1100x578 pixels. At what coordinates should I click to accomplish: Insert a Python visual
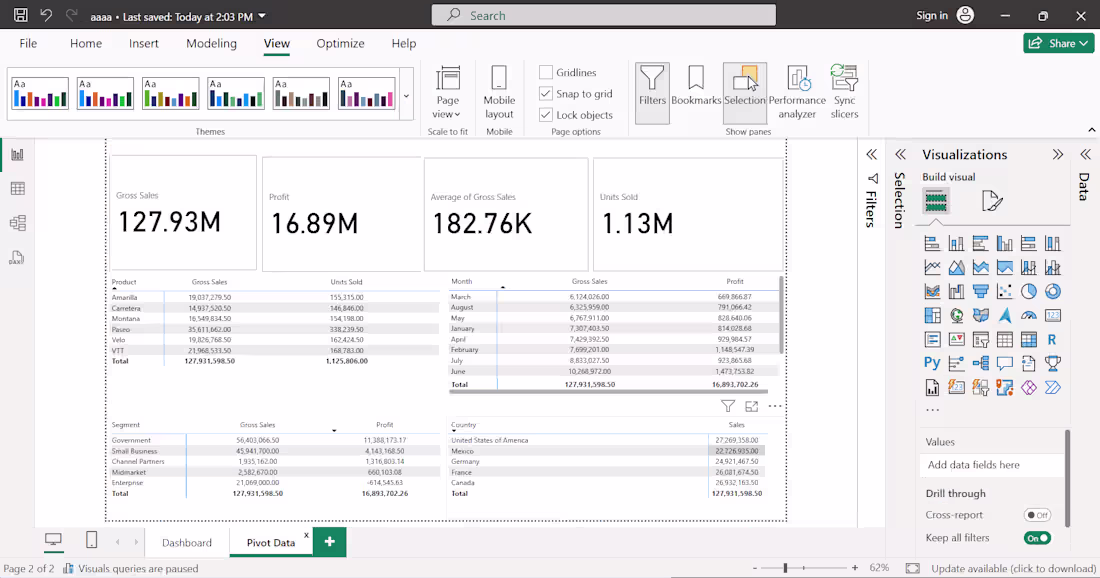[931, 362]
